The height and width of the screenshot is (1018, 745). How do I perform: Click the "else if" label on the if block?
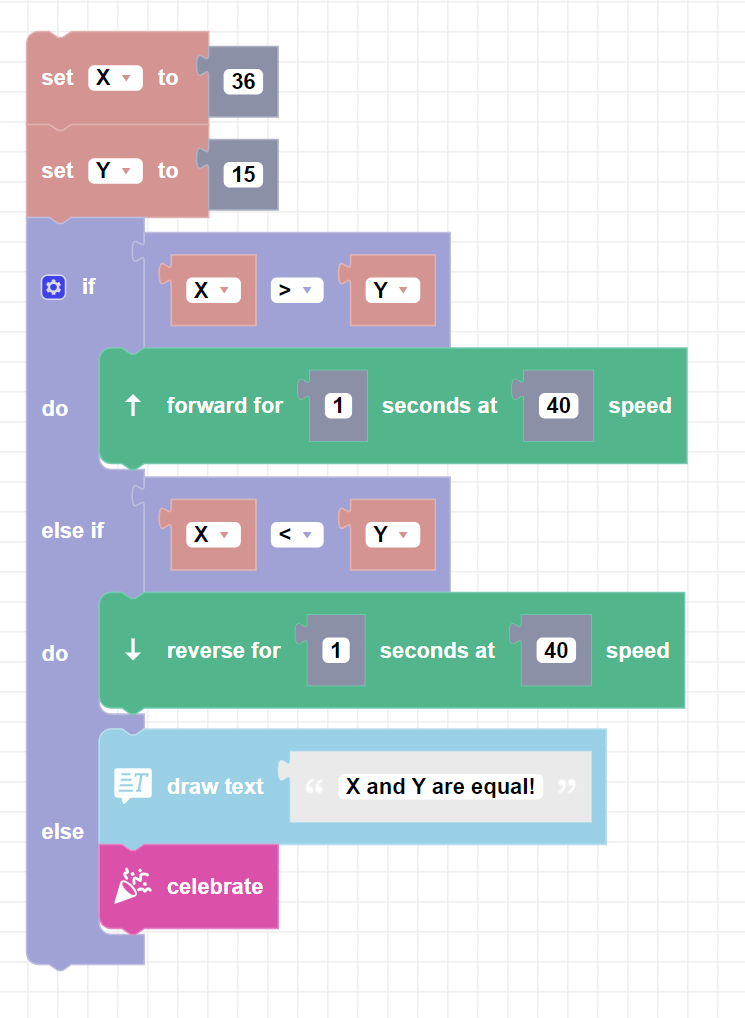pyautogui.click(x=72, y=530)
